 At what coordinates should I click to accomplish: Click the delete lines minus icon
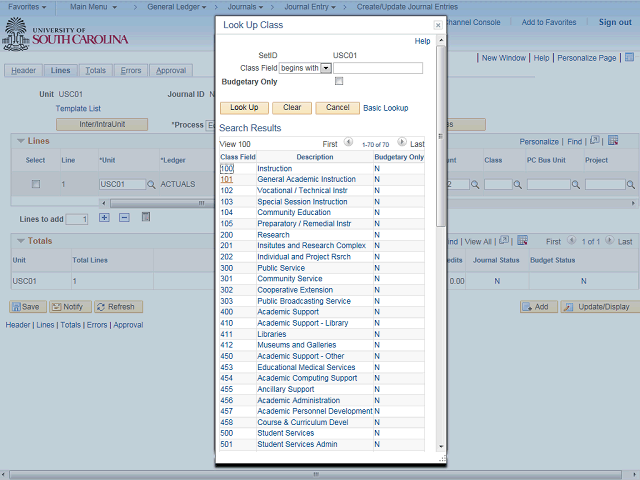point(124,218)
